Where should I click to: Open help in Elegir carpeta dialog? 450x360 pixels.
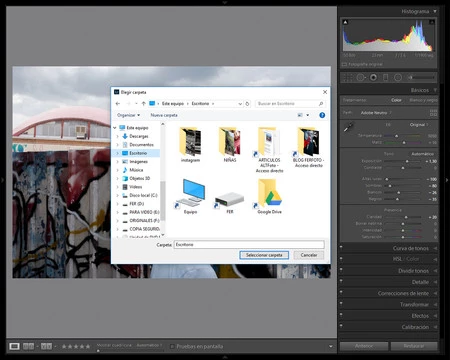pos(322,115)
